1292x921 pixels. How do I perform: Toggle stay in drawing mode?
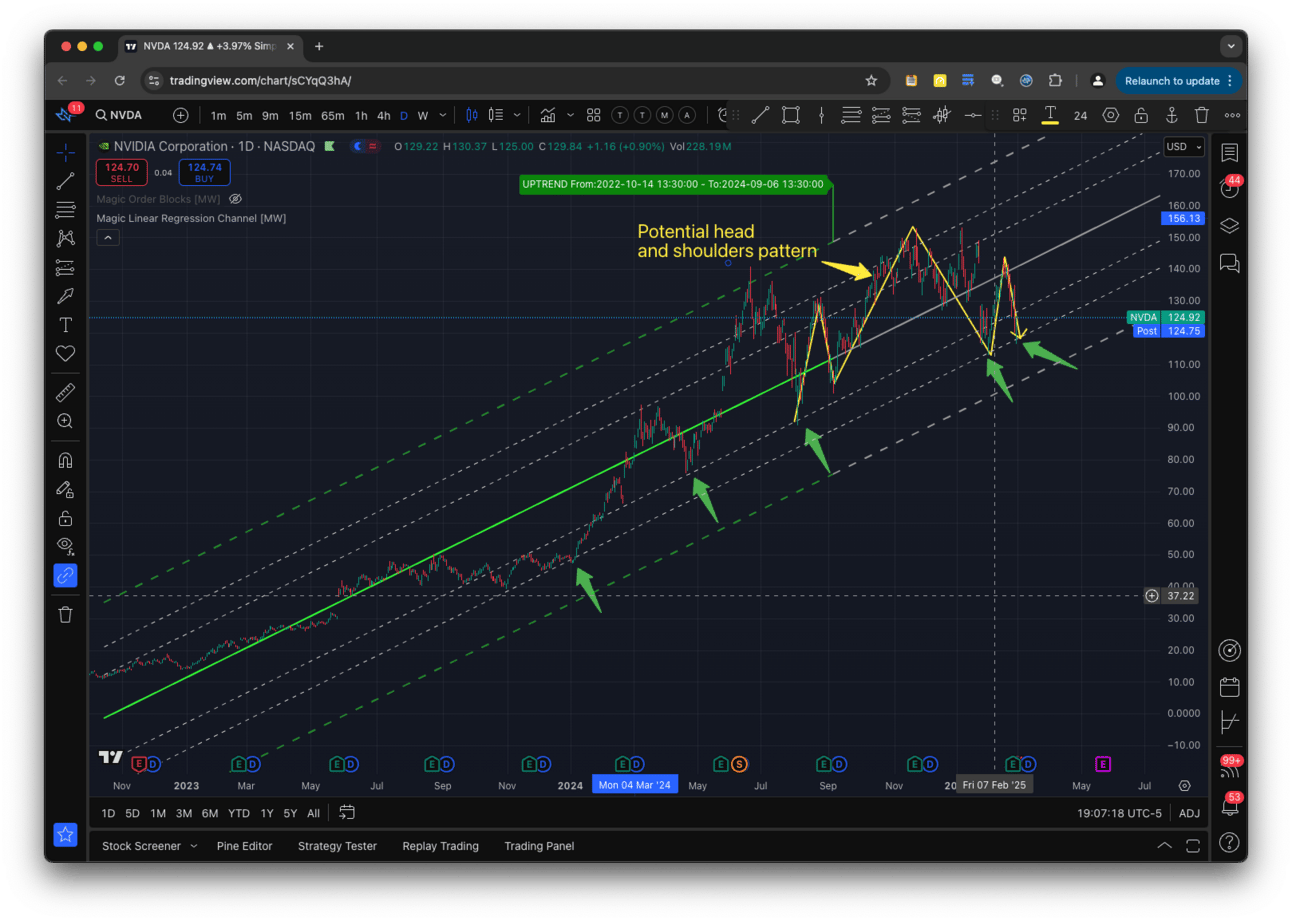66,490
